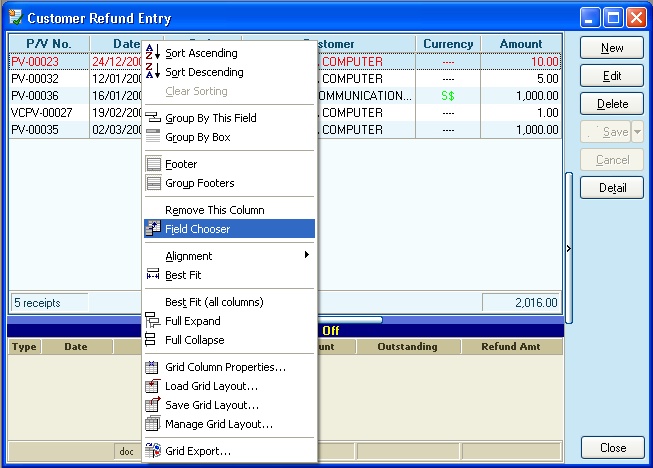Image resolution: width=653 pixels, height=468 pixels.
Task: Choose Sort Descending menu entry
Action: (x=229, y=72)
